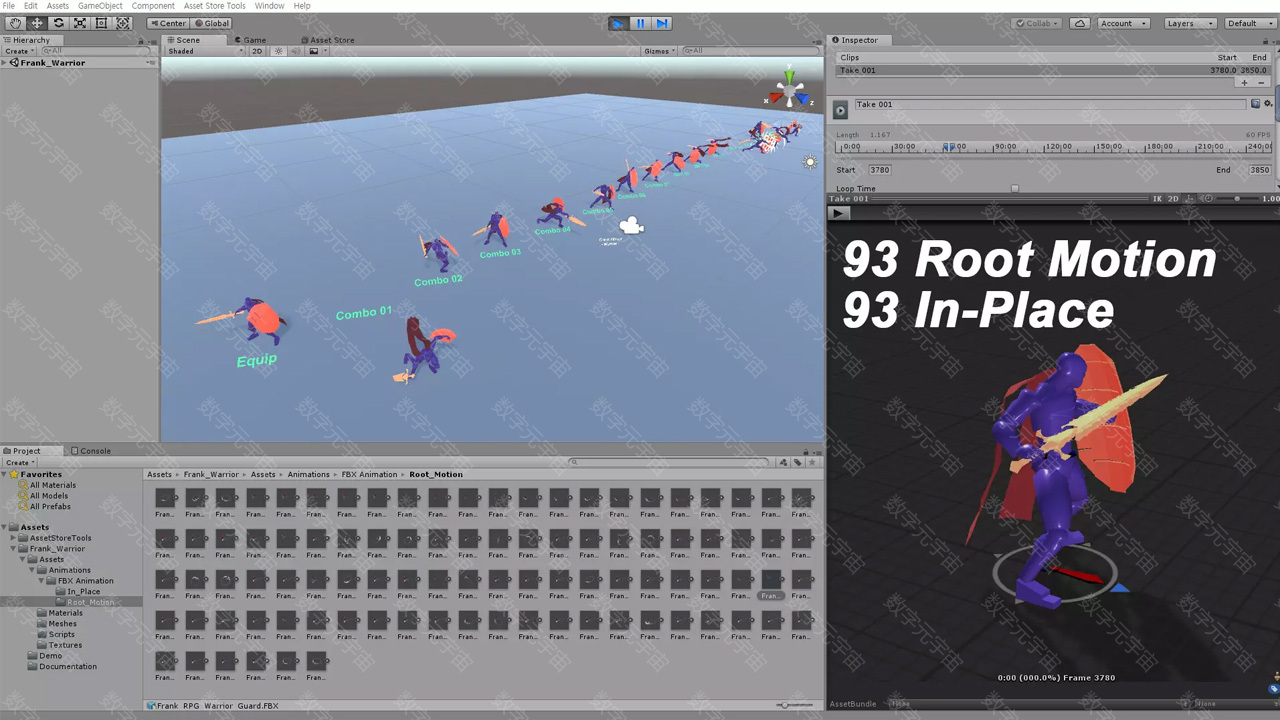Viewport: 1280px width, 720px height.
Task: Click the End frame field 3850
Action: point(1259,170)
